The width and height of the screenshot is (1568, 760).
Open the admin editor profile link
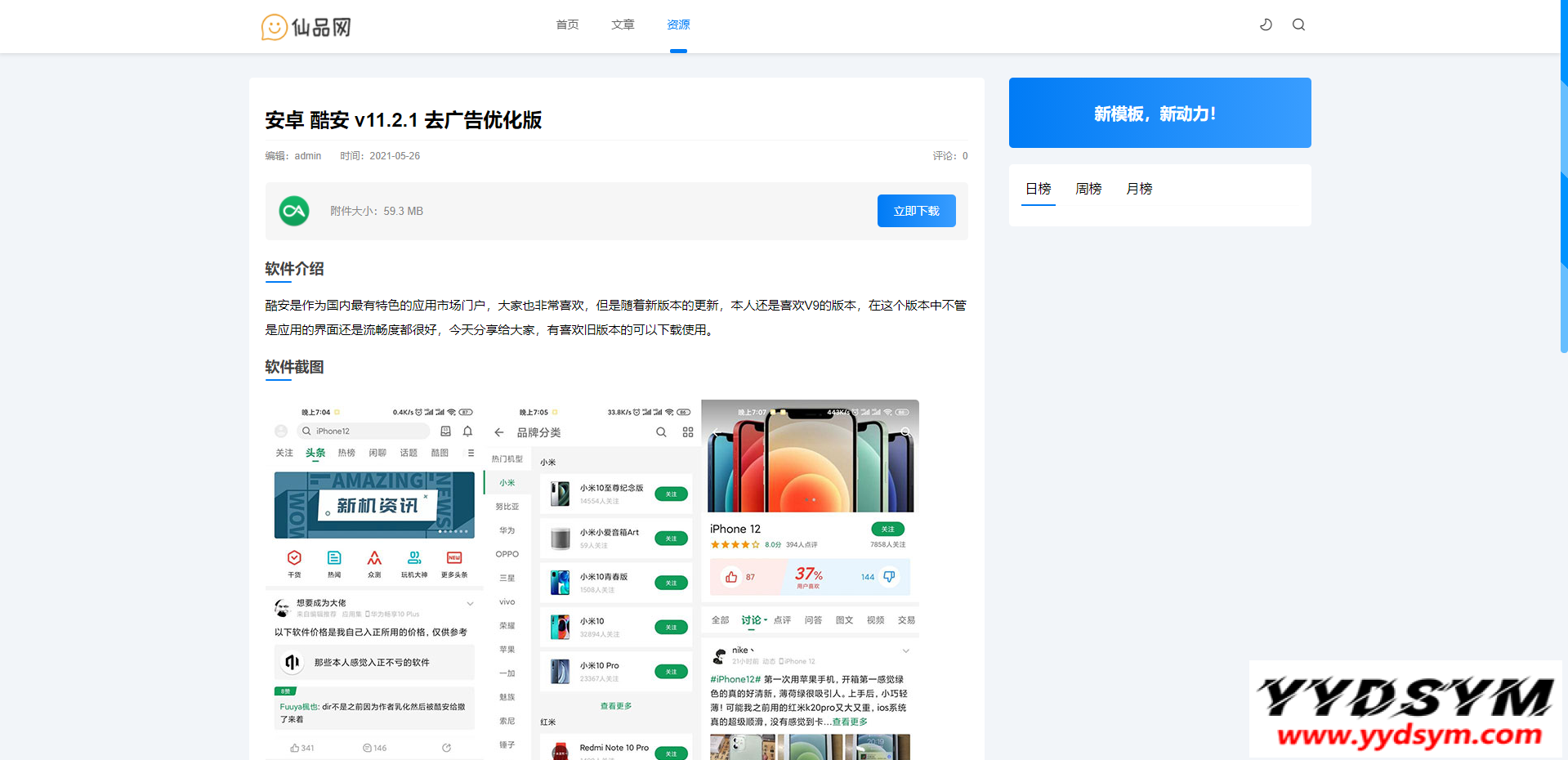tap(307, 155)
